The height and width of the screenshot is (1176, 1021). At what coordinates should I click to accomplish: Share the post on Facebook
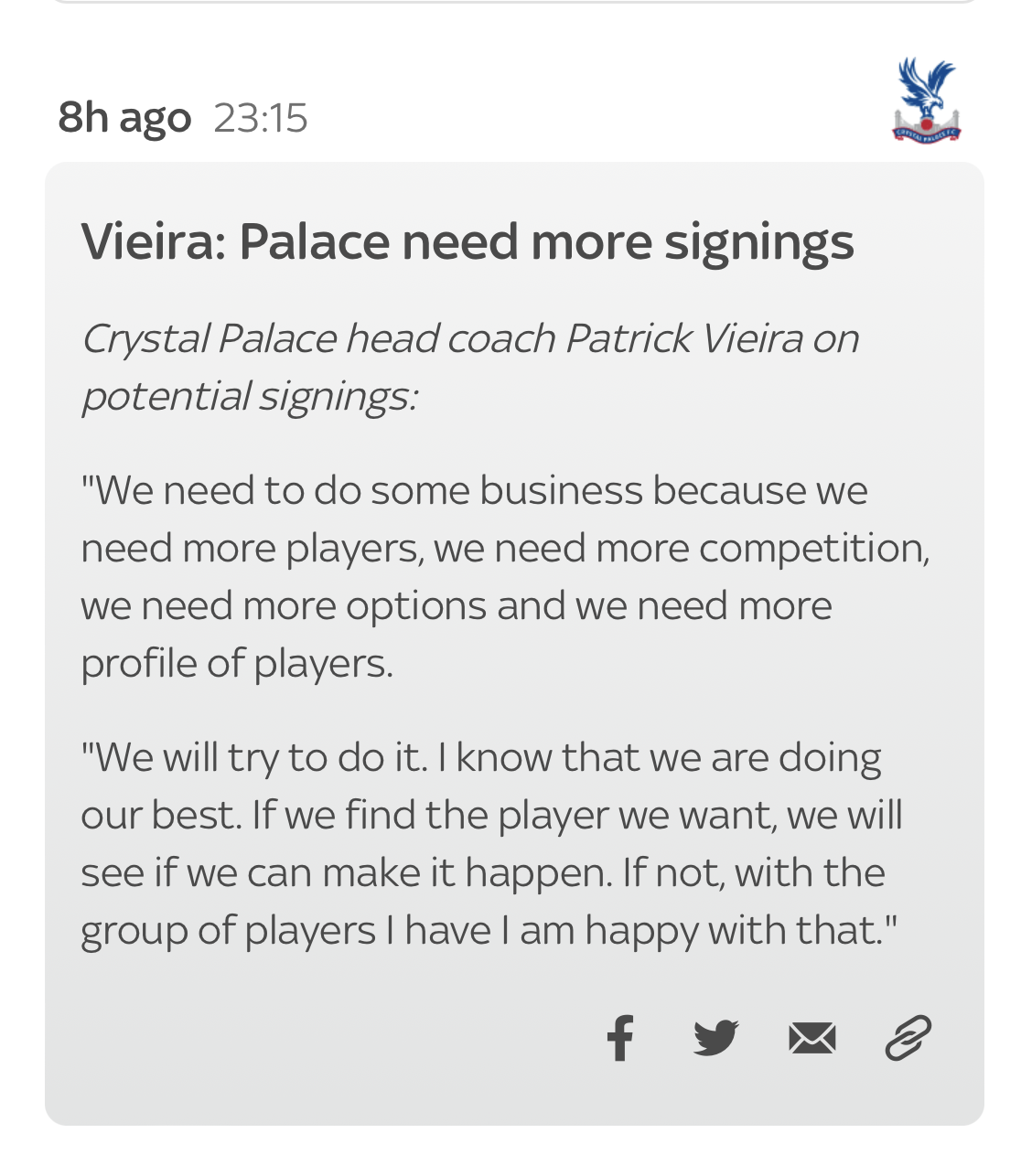(620, 1038)
